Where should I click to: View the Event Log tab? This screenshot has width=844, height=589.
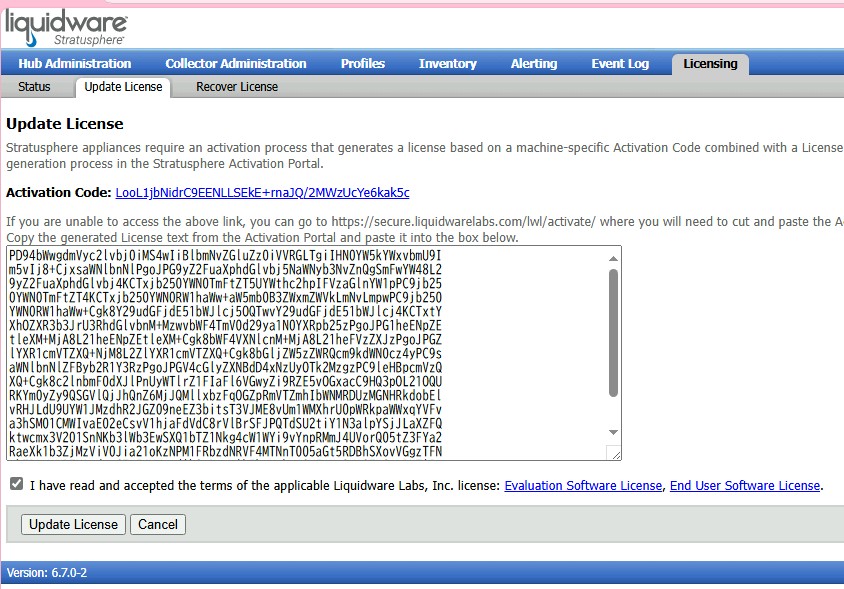tap(620, 64)
